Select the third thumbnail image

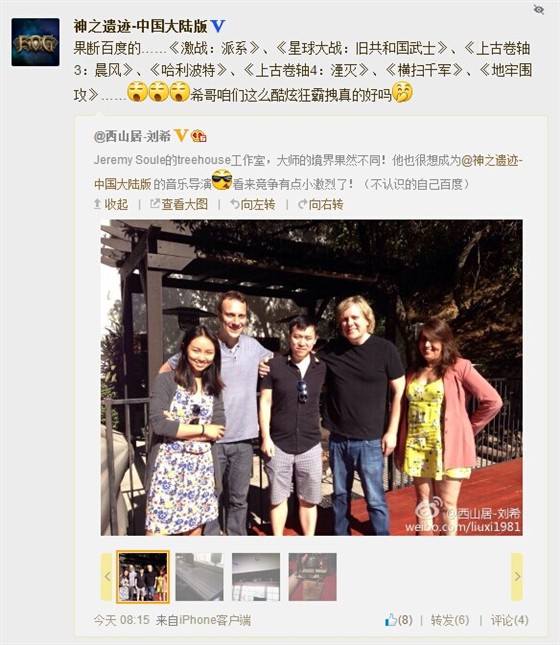point(256,577)
